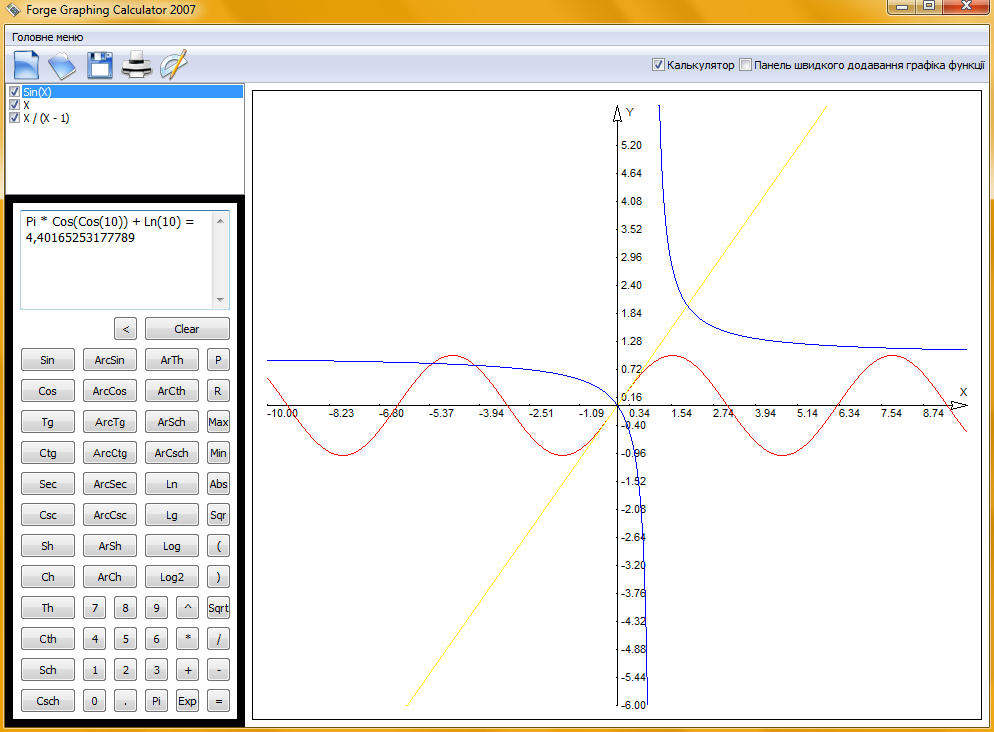Insert the Sin function
The width and height of the screenshot is (994, 732).
coord(48,360)
